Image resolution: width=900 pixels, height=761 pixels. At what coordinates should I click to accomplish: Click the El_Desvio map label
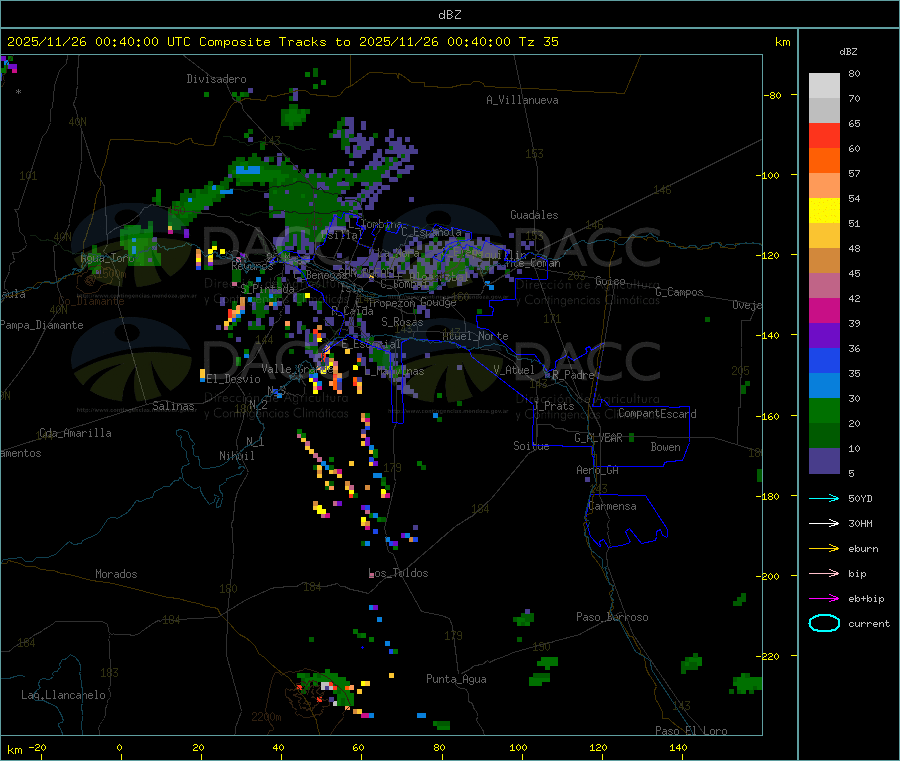coord(233,379)
